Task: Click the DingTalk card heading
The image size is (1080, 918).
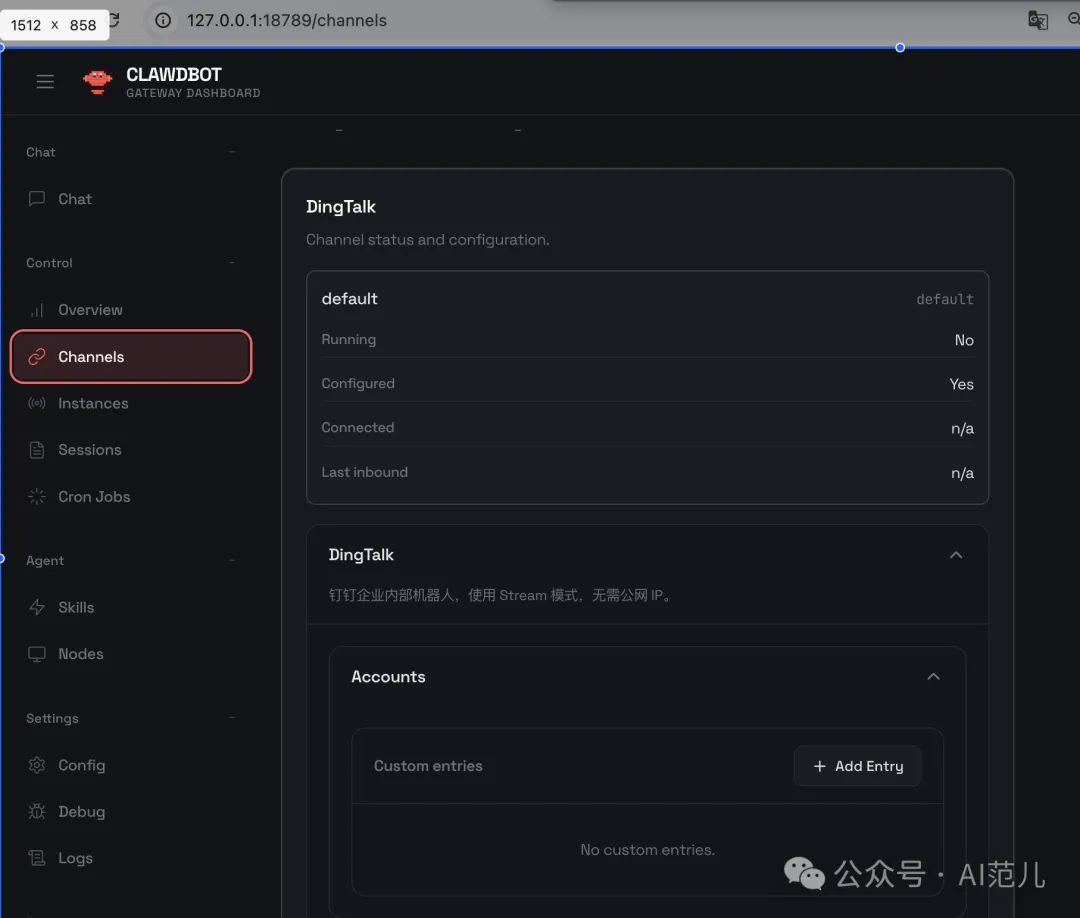Action: pos(341,207)
